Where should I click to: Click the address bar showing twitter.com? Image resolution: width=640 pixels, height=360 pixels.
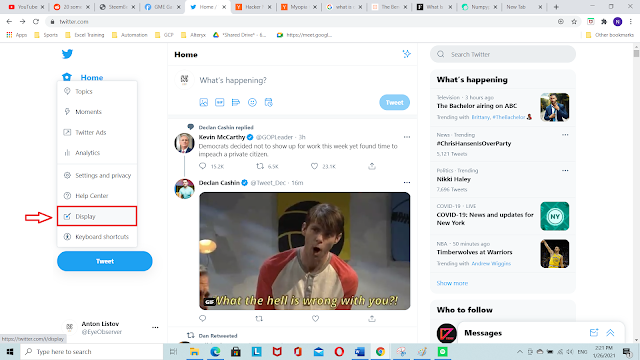(302, 22)
